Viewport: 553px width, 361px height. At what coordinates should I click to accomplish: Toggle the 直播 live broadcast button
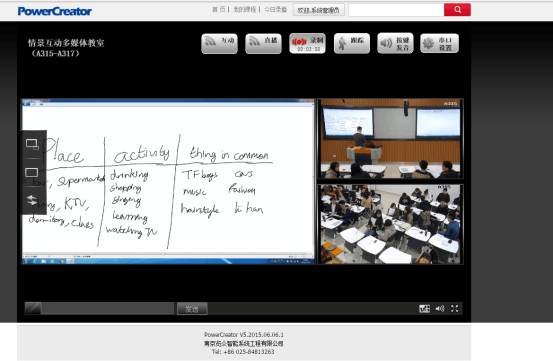pos(263,43)
